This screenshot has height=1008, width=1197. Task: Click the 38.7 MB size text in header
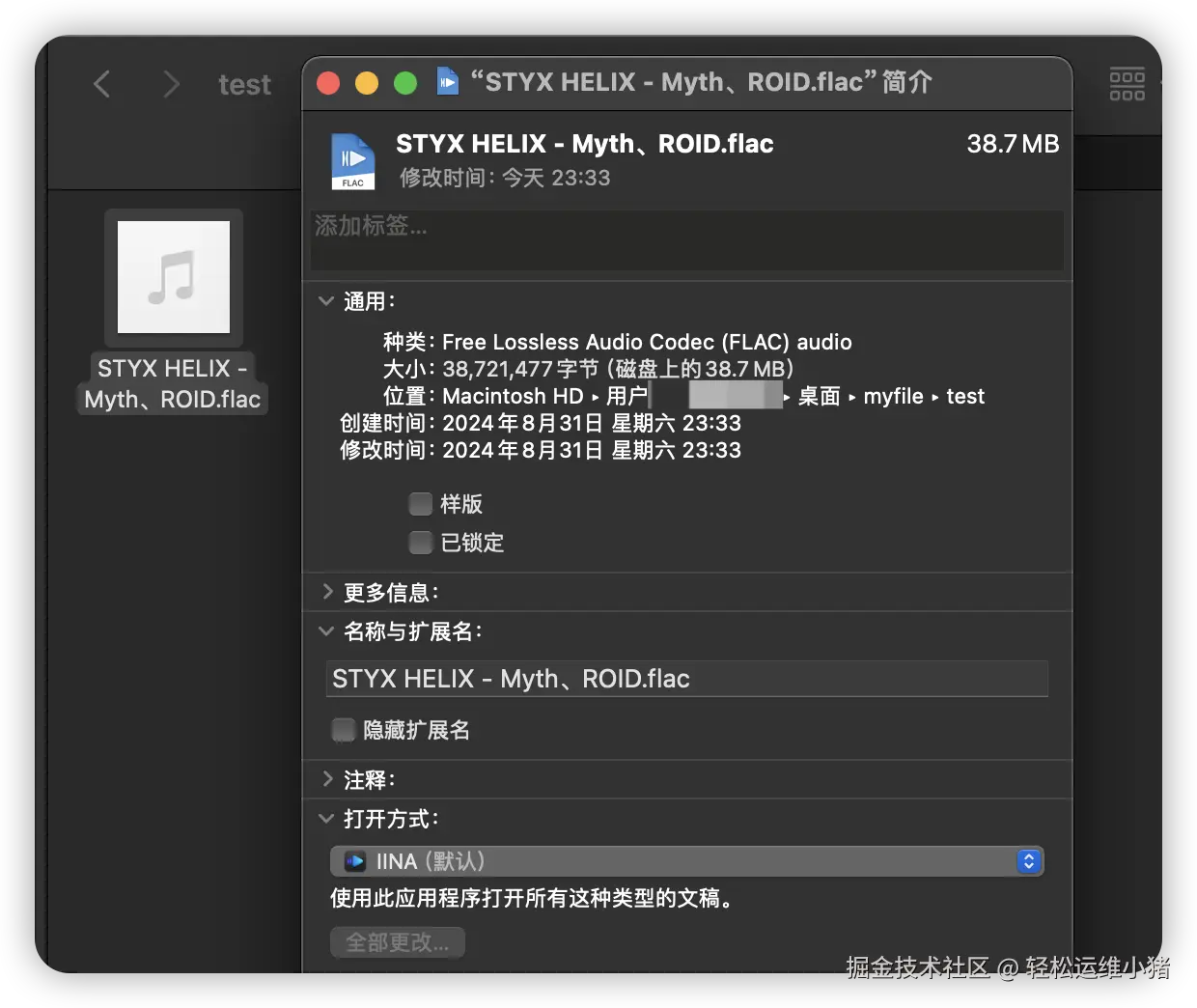[x=1013, y=144]
